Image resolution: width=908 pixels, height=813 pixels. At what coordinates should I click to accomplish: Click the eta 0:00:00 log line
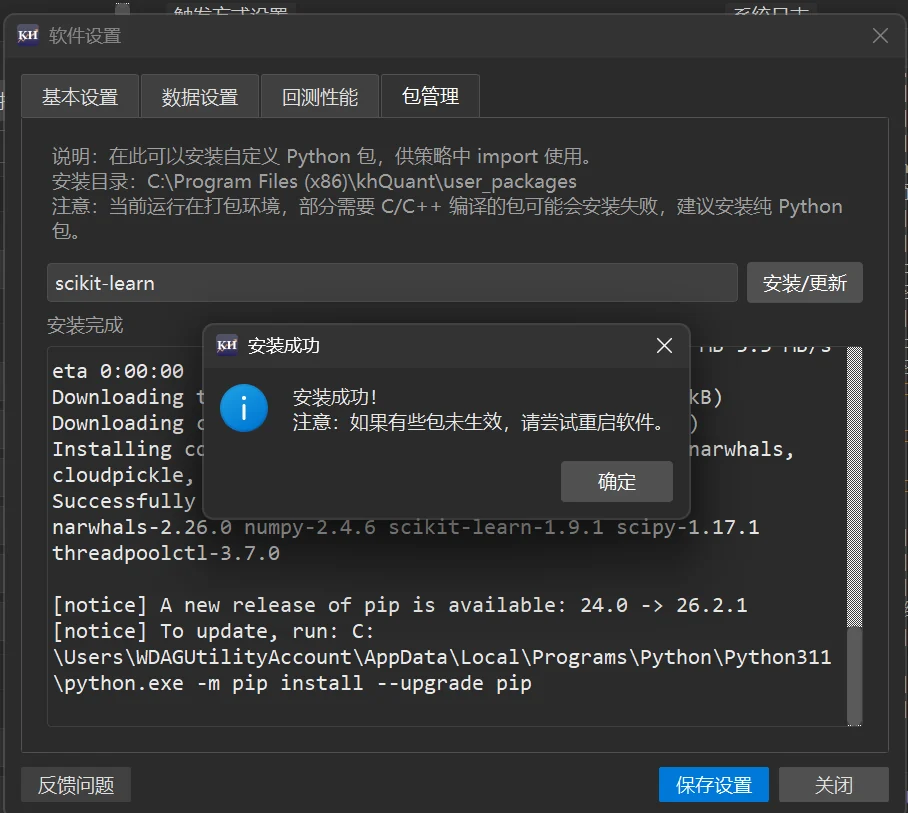coord(118,371)
